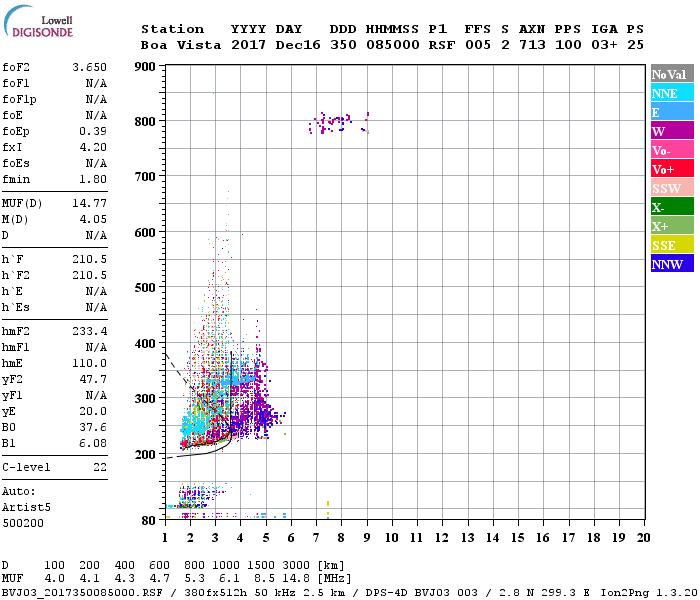Select the Vo+ red legend swatch
This screenshot has height=600, width=700.
pos(671,169)
